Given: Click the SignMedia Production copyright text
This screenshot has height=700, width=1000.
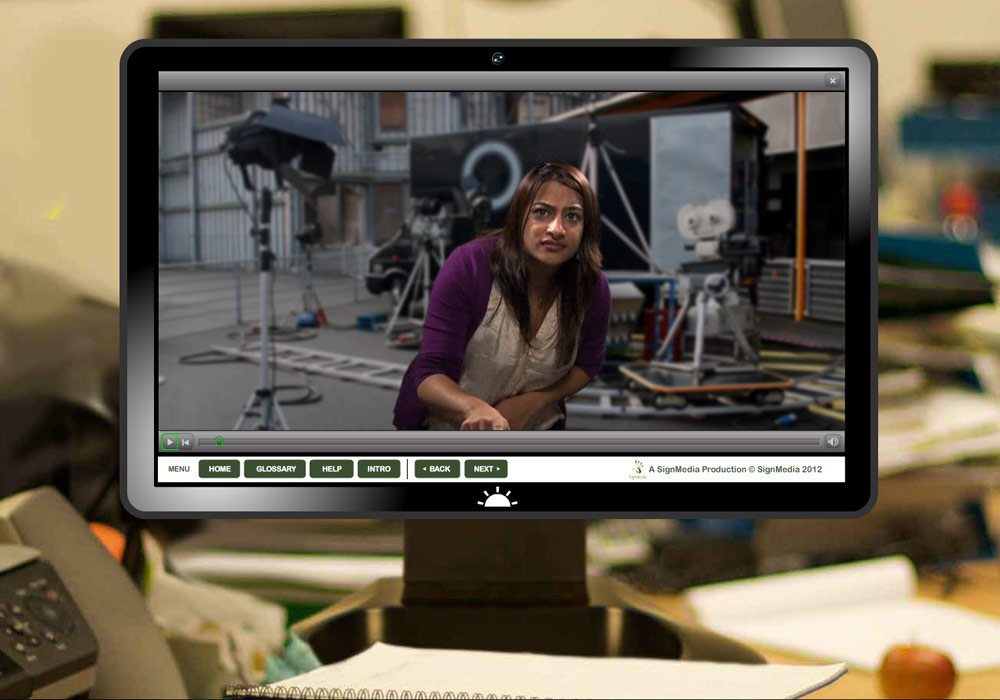Looking at the screenshot, I should pos(735,469).
